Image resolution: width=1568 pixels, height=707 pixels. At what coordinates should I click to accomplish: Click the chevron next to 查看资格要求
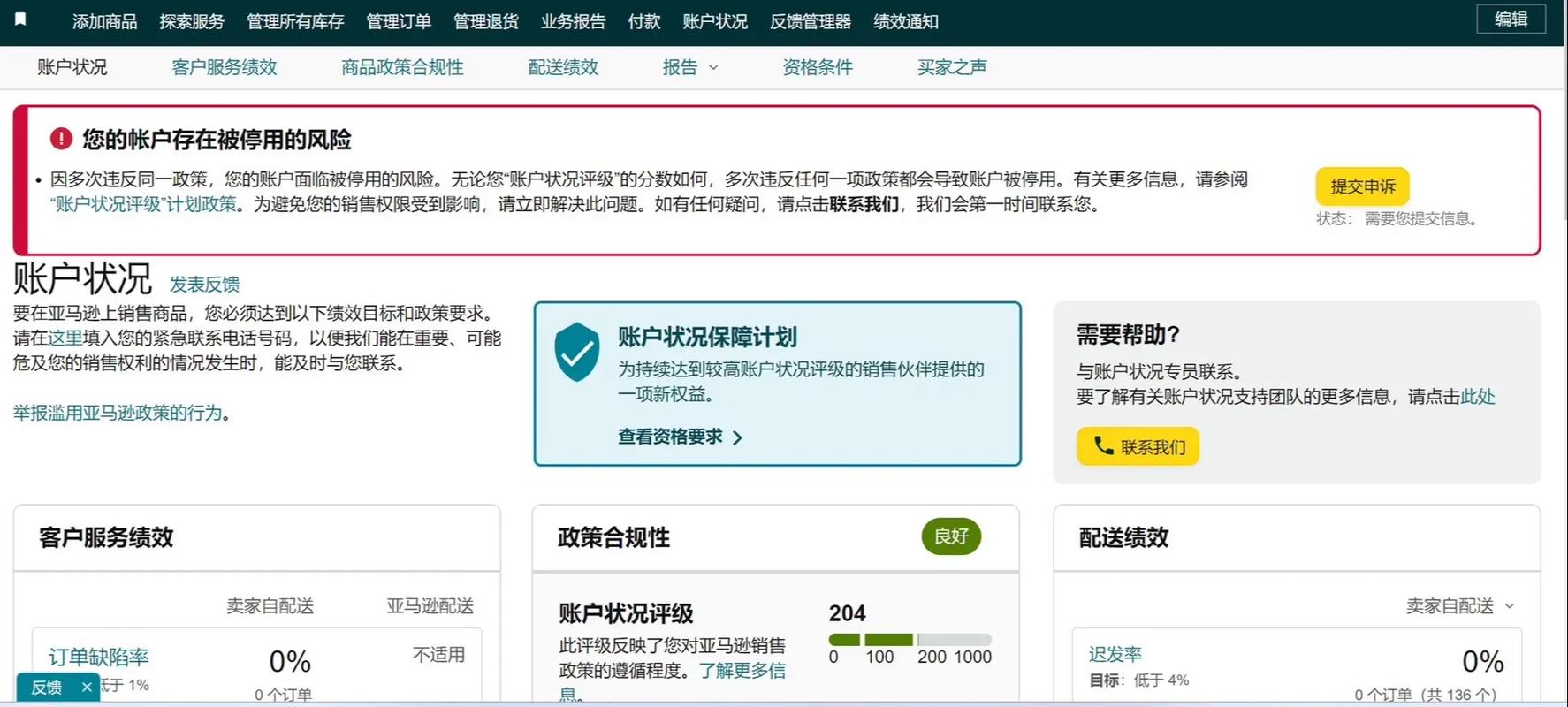point(737,437)
